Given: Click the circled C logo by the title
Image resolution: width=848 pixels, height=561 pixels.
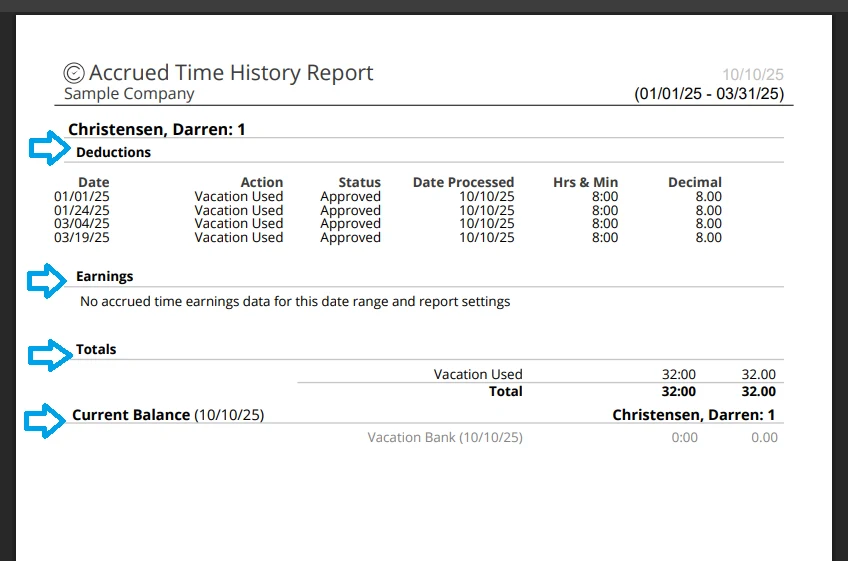Looking at the screenshot, I should [74, 73].
